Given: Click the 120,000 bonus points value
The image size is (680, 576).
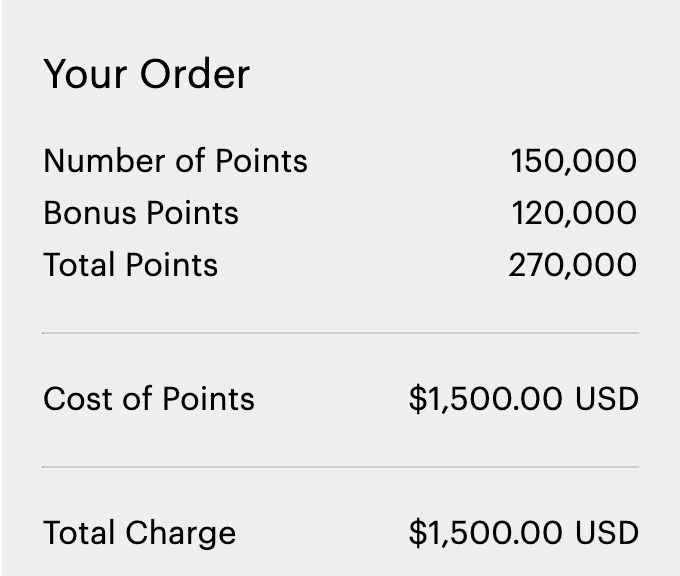Looking at the screenshot, I should click(574, 213).
